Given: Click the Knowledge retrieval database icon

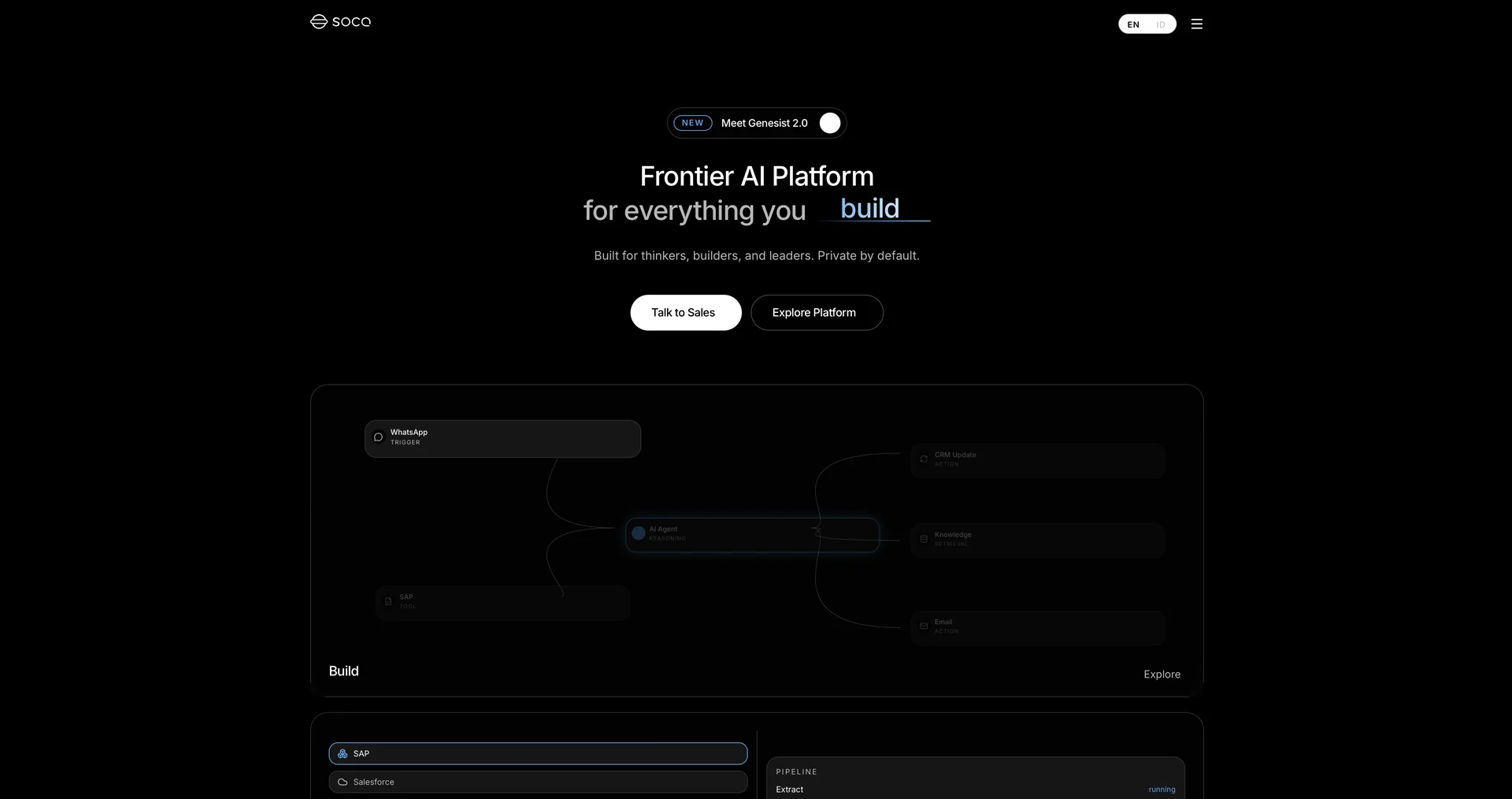Looking at the screenshot, I should click(924, 539).
